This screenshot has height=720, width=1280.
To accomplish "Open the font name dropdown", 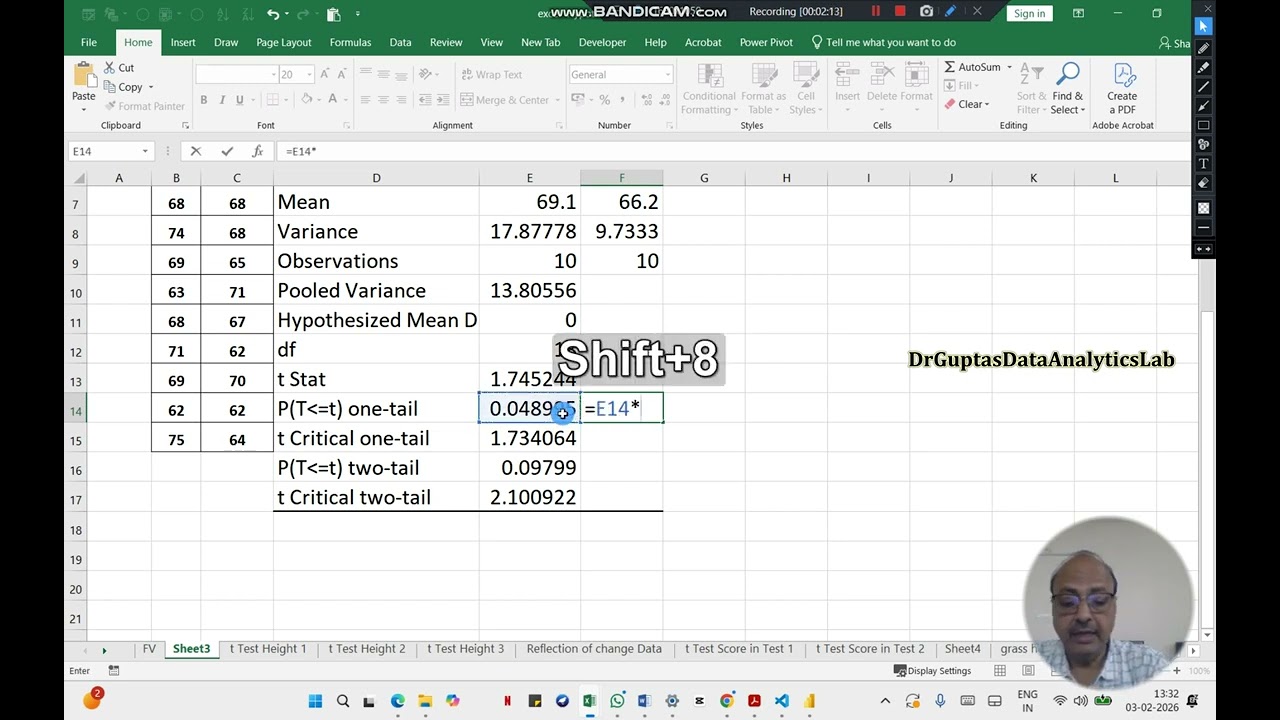I will pos(273,75).
